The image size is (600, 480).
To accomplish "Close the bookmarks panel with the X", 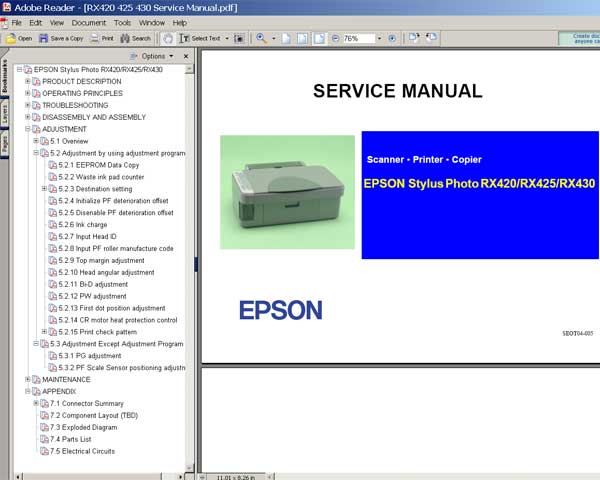I will point(186,56).
